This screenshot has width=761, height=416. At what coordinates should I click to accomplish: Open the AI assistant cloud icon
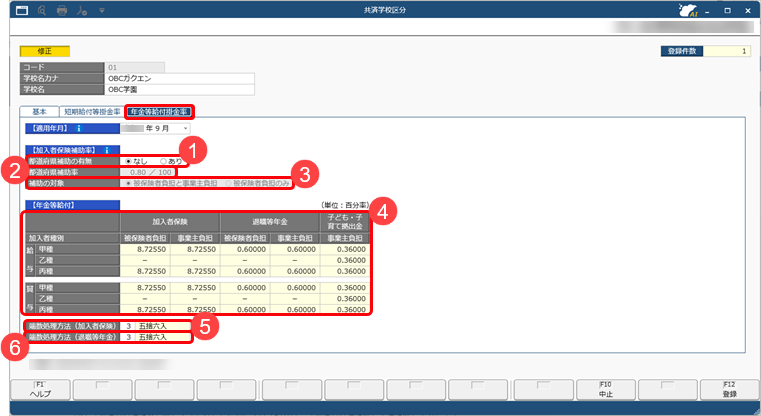688,10
